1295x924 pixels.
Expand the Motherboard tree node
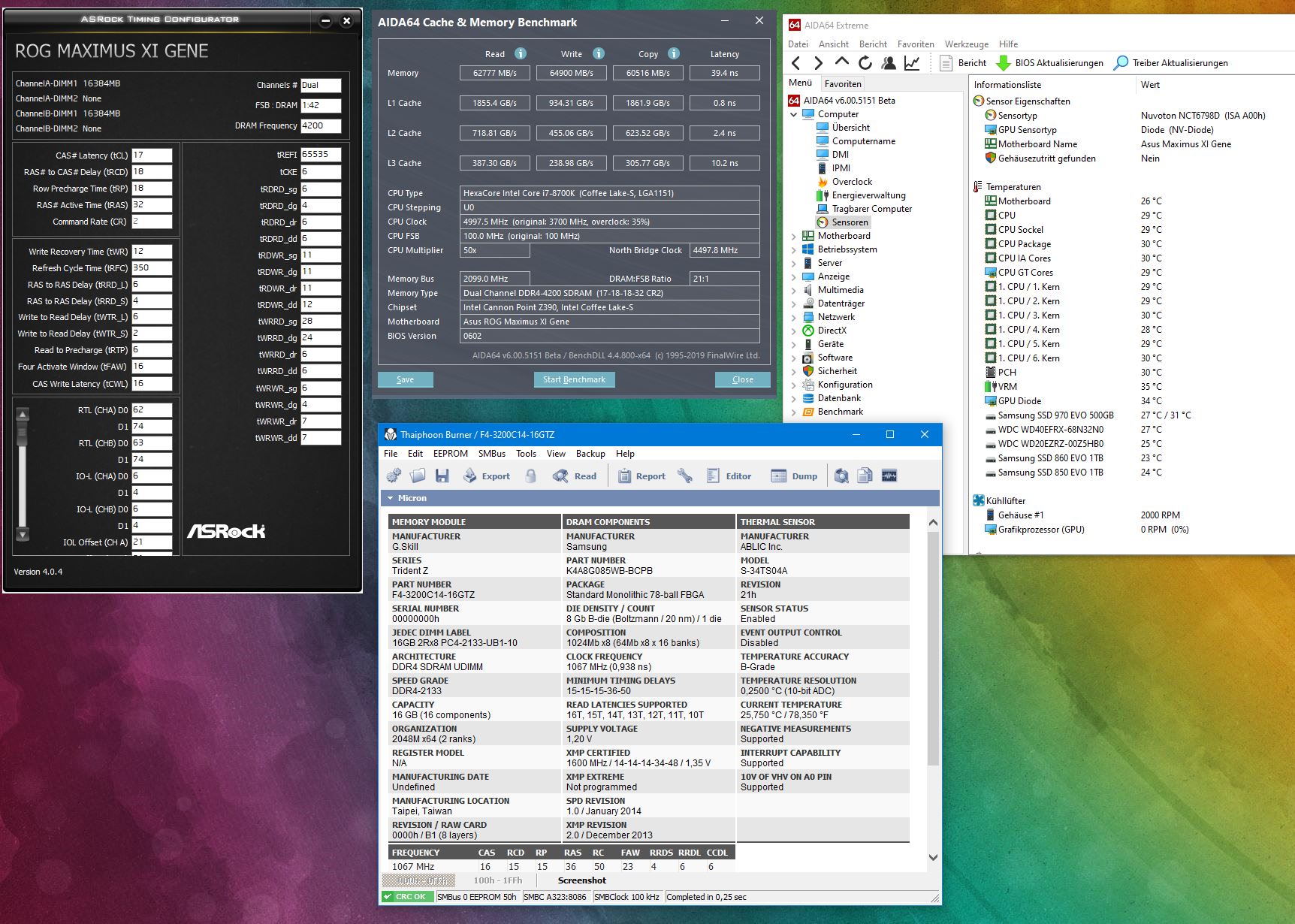tap(794, 236)
